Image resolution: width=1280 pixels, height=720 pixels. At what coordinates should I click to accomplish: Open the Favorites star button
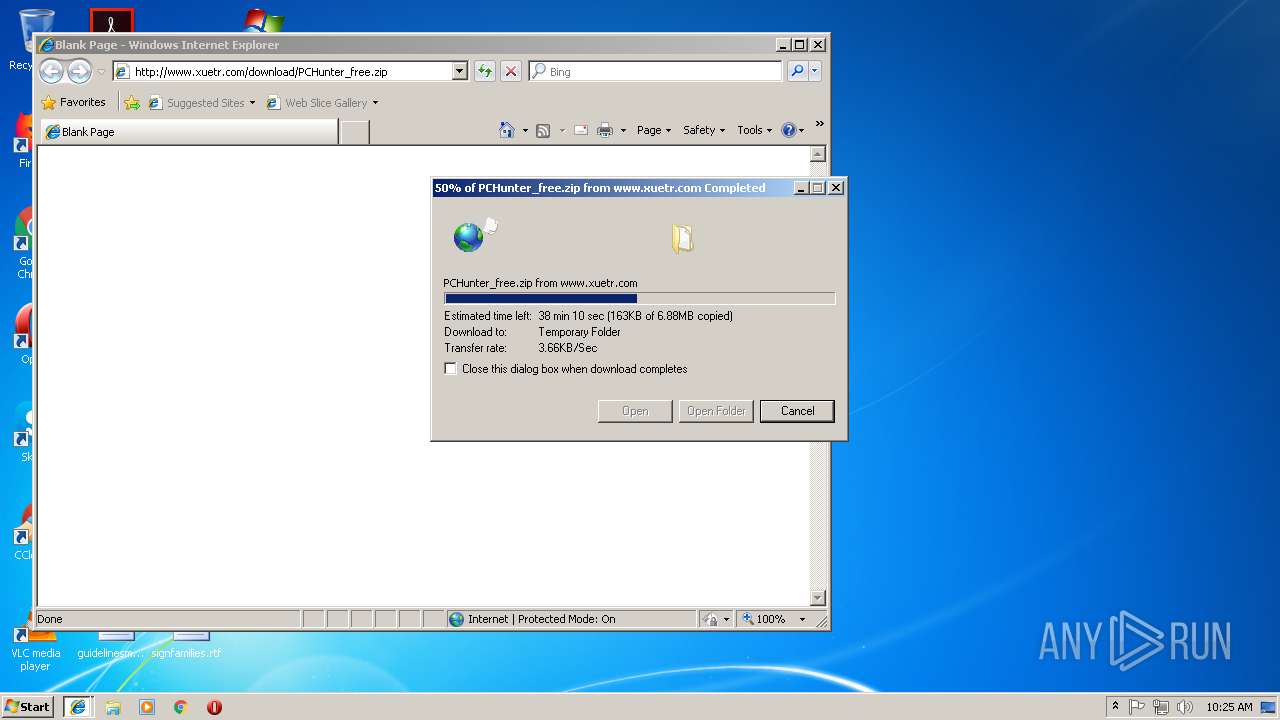(73, 102)
